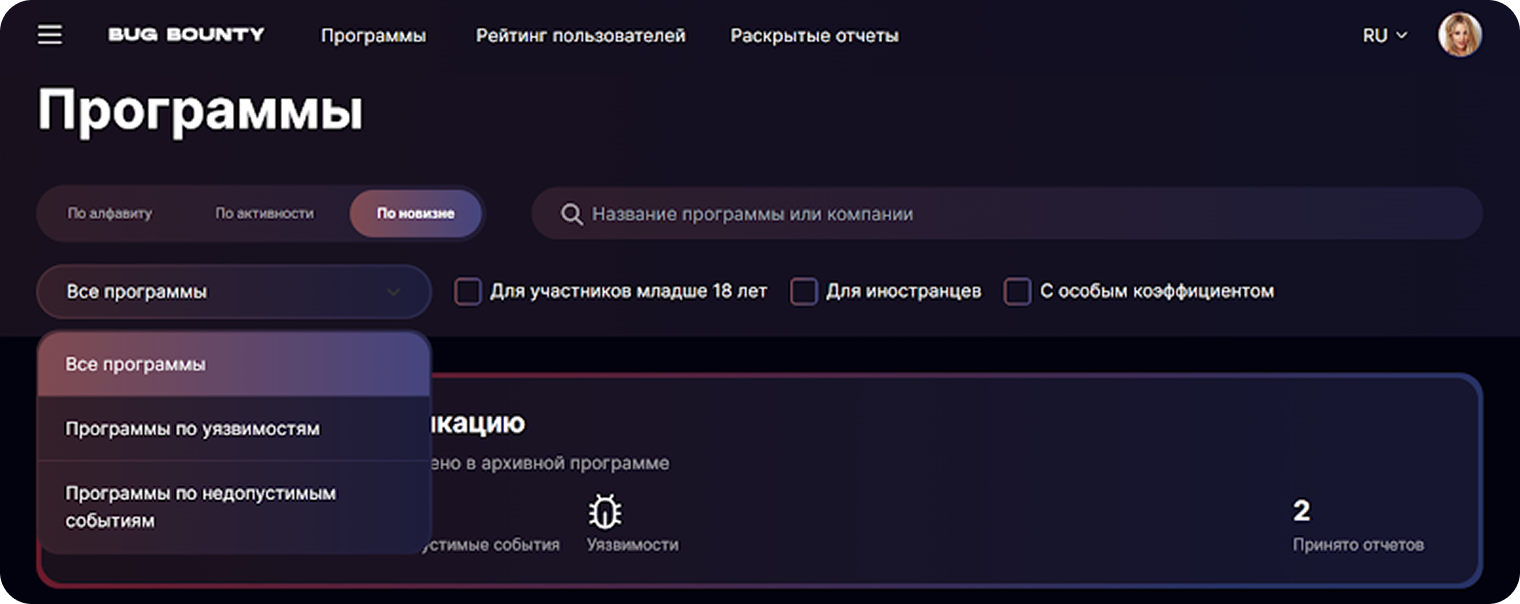Toggle Для иностранцев checkbox
This screenshot has width=1520, height=604.
point(803,292)
